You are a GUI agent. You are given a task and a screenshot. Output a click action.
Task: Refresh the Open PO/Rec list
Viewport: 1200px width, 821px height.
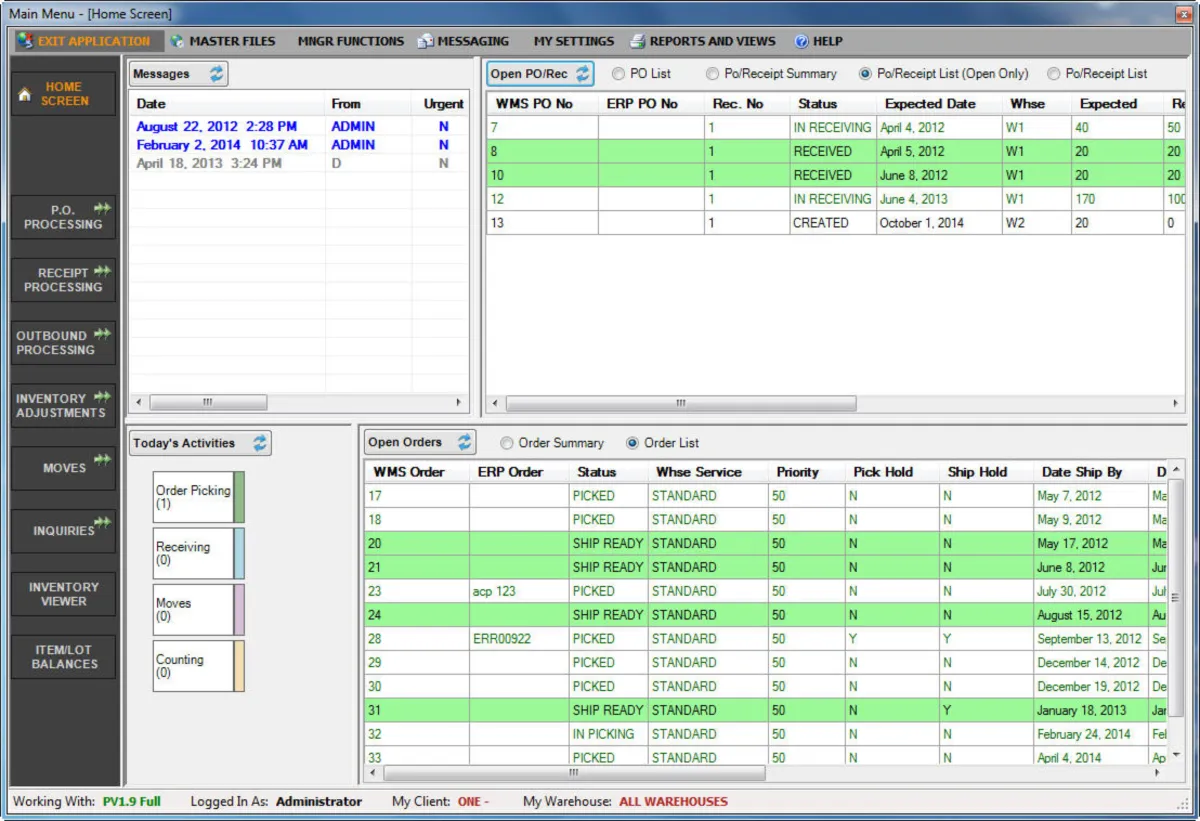click(x=583, y=74)
